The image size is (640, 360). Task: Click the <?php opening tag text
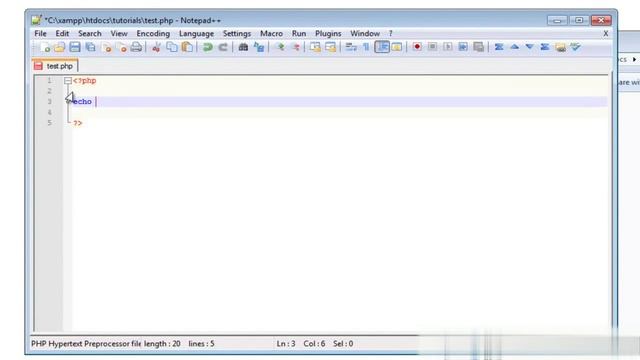click(84, 81)
